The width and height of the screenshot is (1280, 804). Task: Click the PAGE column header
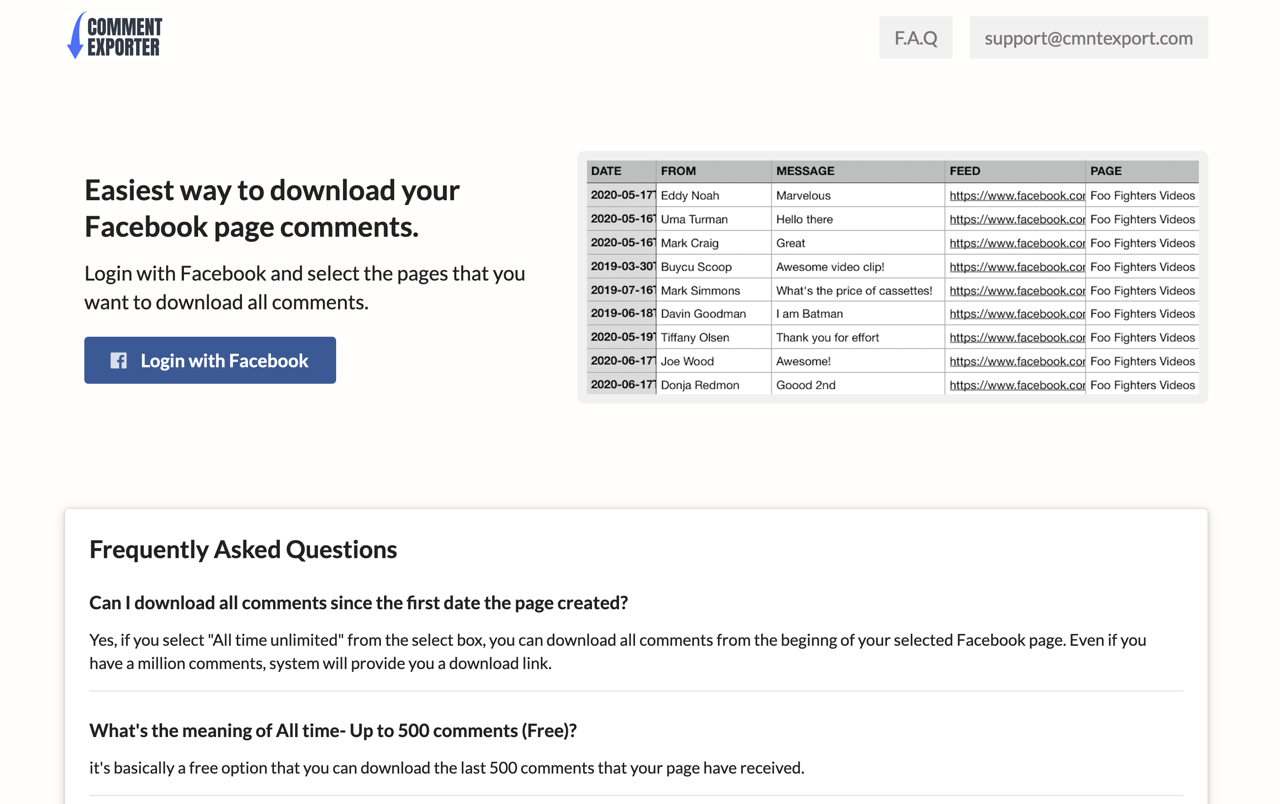tap(1142, 171)
